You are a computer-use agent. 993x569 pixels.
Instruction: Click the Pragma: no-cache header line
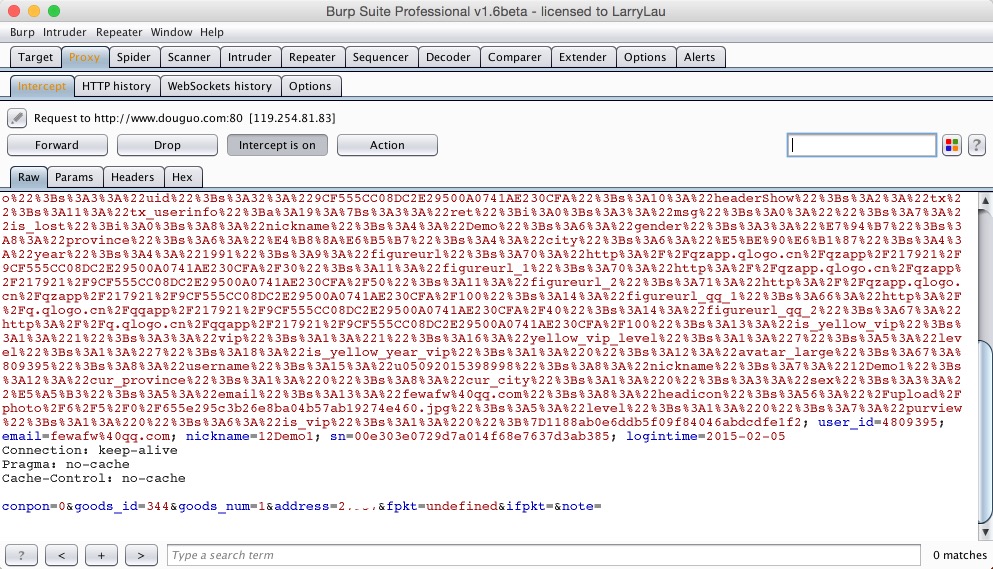point(65,464)
